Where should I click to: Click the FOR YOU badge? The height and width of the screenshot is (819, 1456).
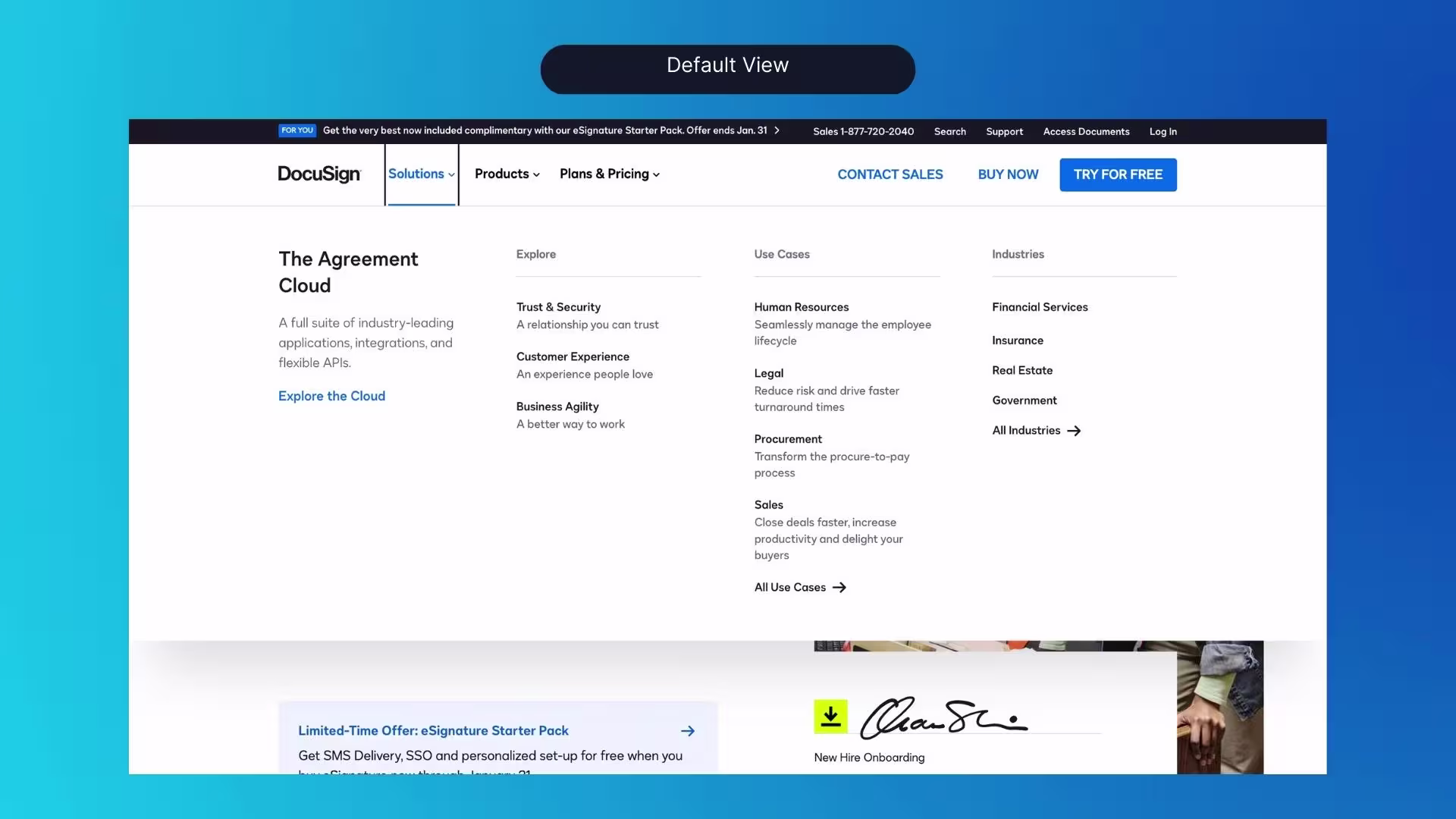297,130
